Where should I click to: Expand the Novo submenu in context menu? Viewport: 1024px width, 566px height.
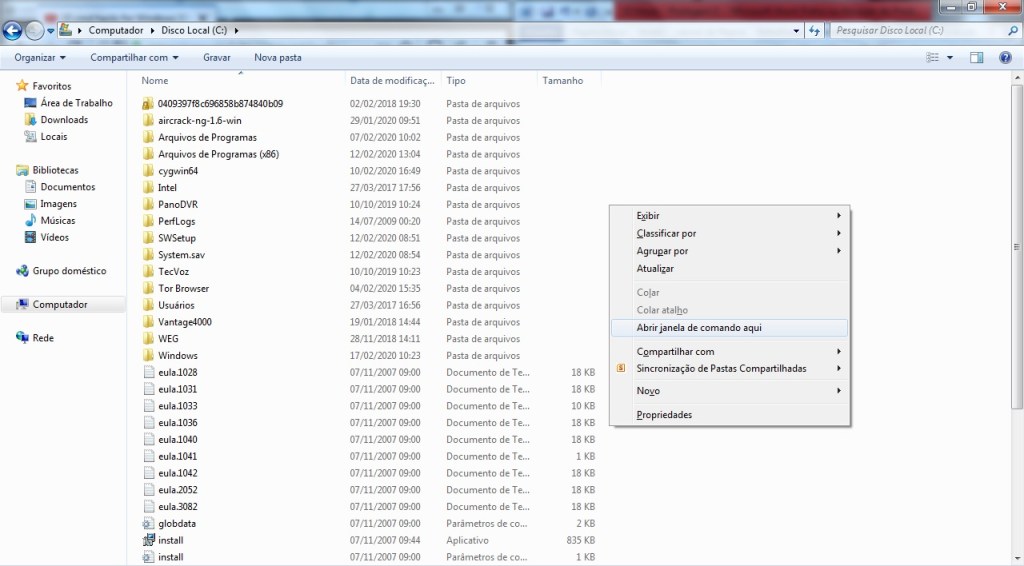pos(648,391)
